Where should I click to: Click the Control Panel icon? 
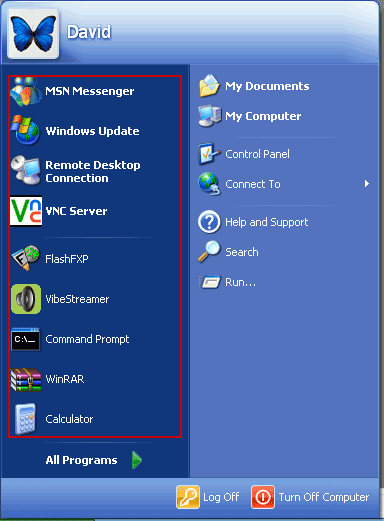click(209, 154)
